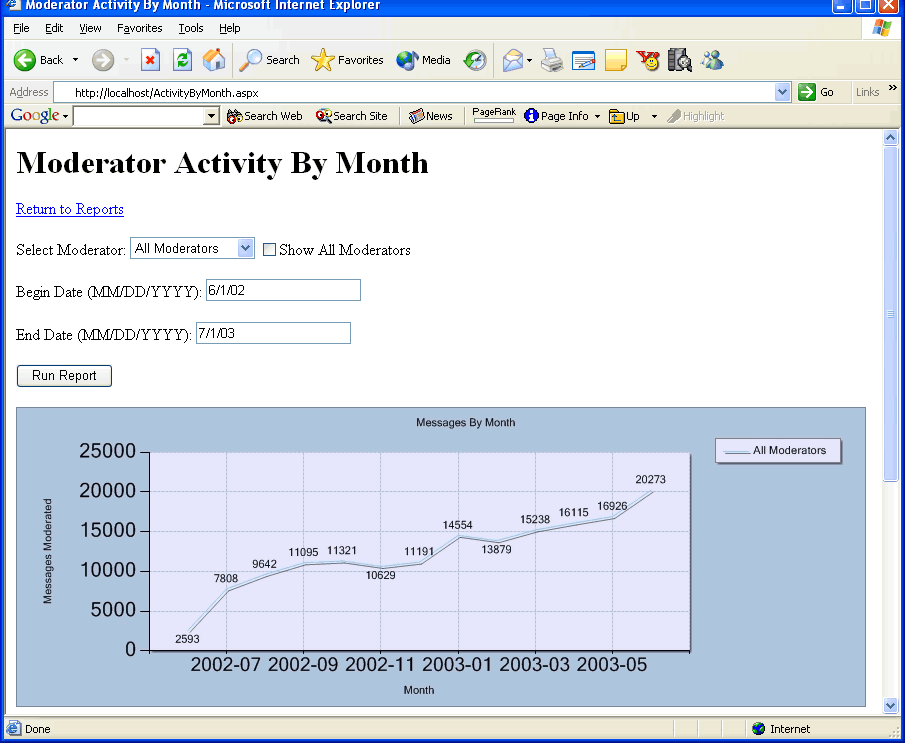Click the Up folder button
905x743 pixels.
[624, 116]
